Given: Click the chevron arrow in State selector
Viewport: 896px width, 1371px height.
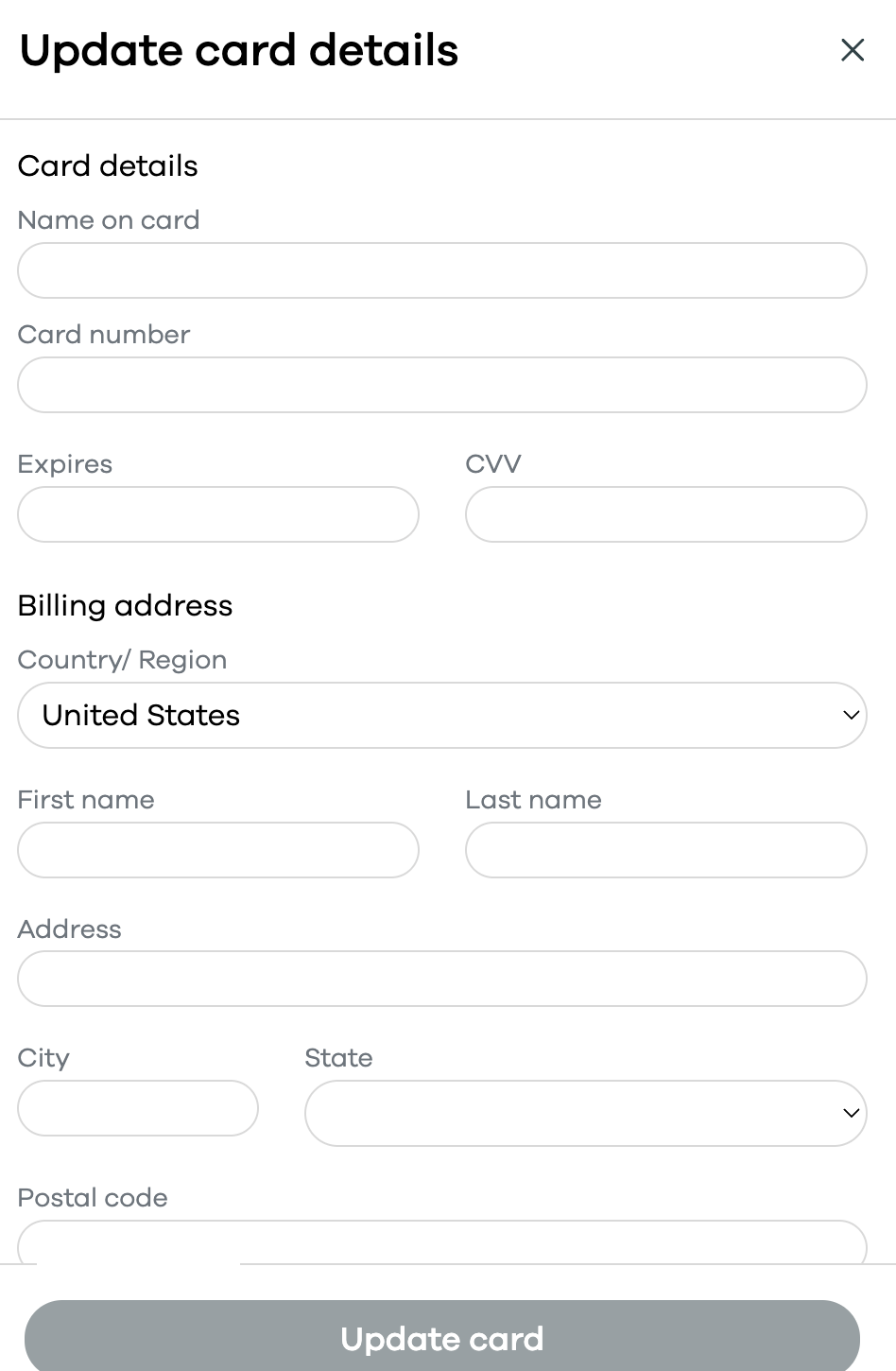Looking at the screenshot, I should [851, 1113].
